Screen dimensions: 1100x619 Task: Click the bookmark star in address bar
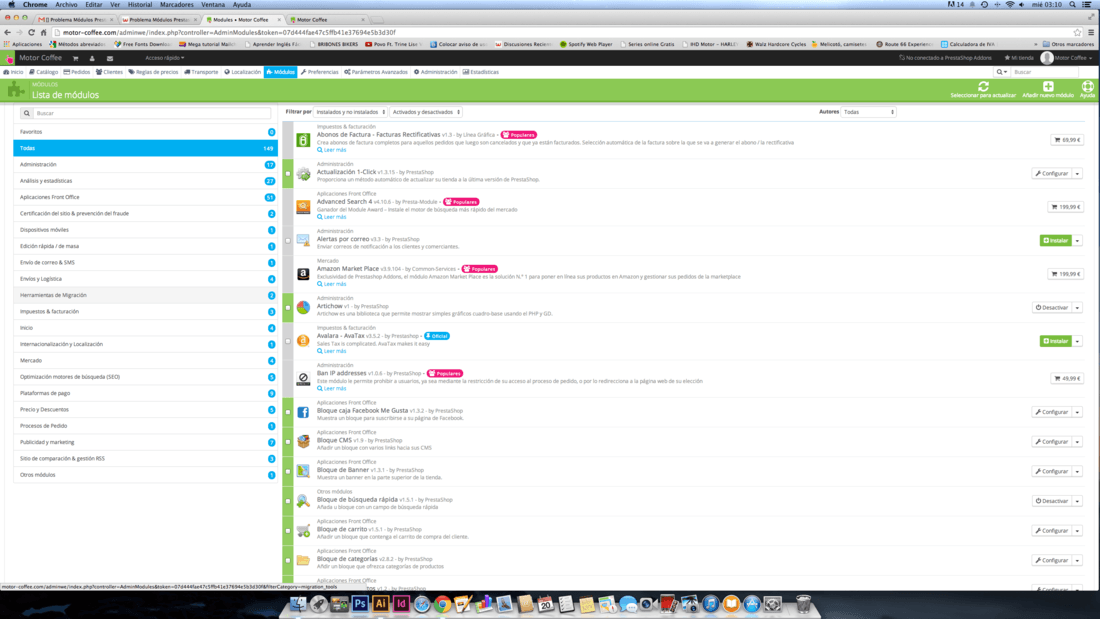(x=1078, y=32)
